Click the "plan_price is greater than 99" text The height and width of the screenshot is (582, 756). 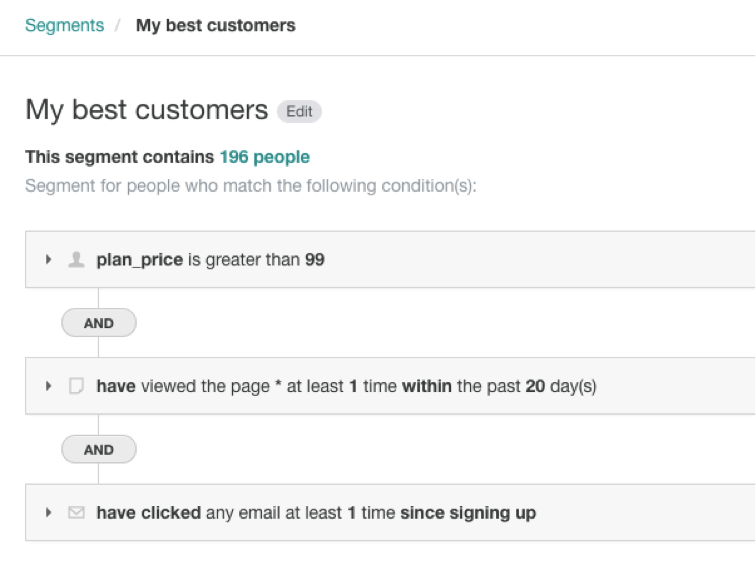211,260
